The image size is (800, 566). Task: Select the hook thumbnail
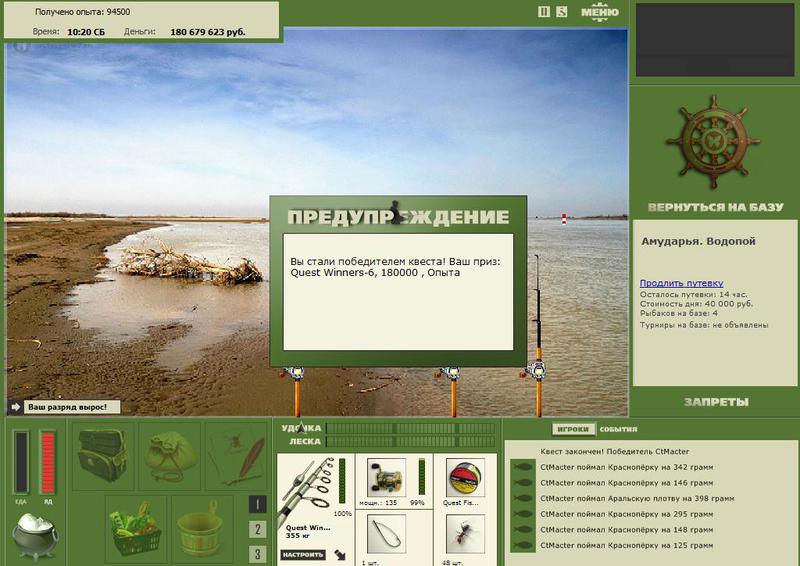click(386, 534)
